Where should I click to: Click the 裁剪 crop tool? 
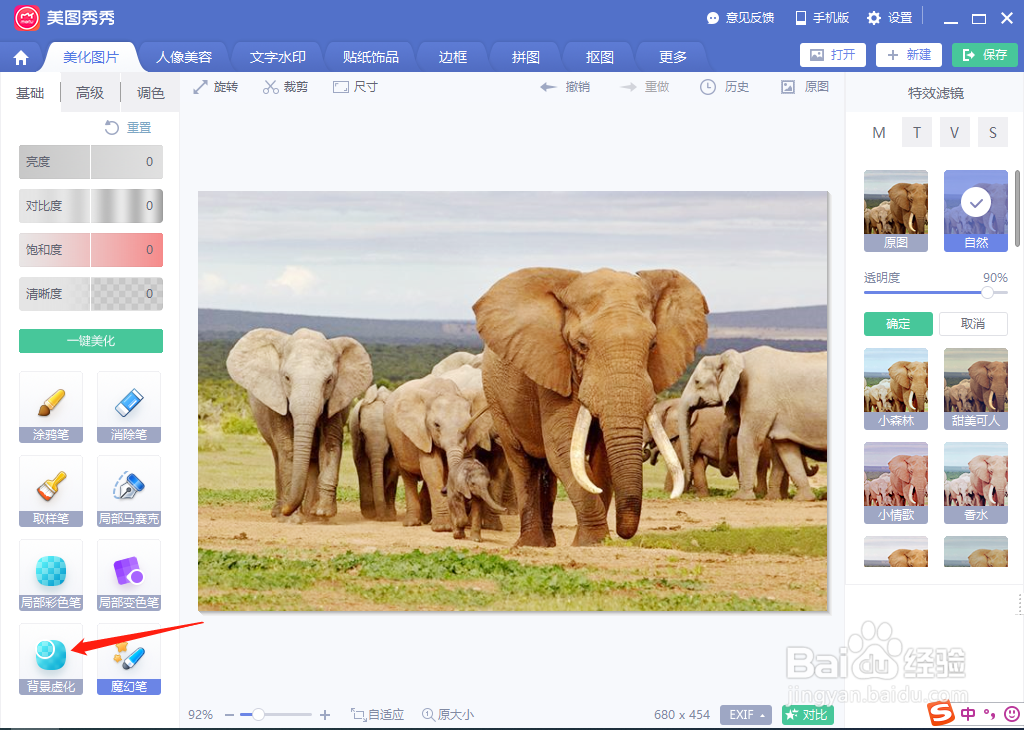tap(285, 87)
